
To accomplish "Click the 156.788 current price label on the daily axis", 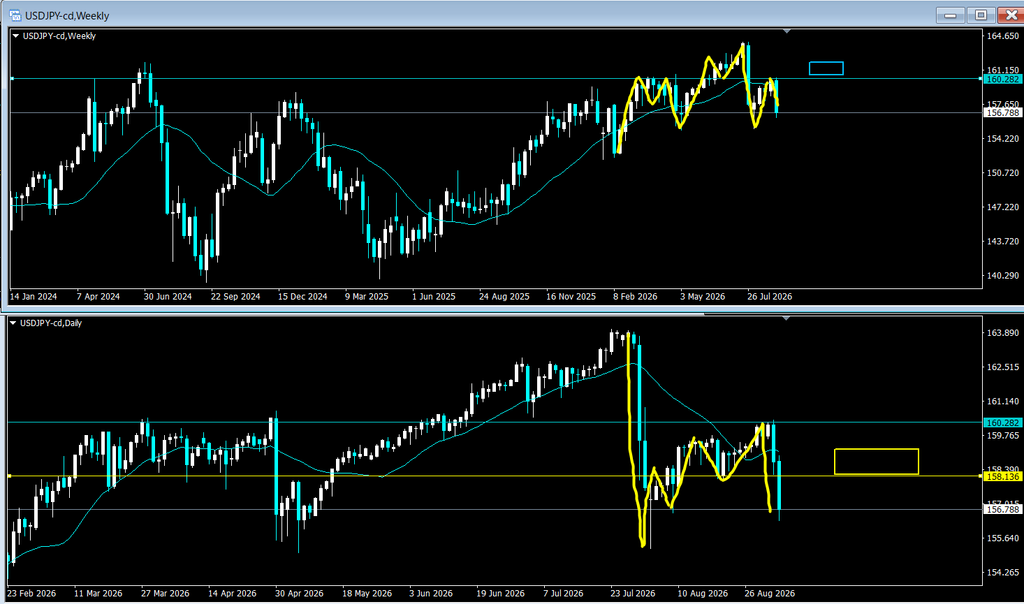I will (1002, 509).
